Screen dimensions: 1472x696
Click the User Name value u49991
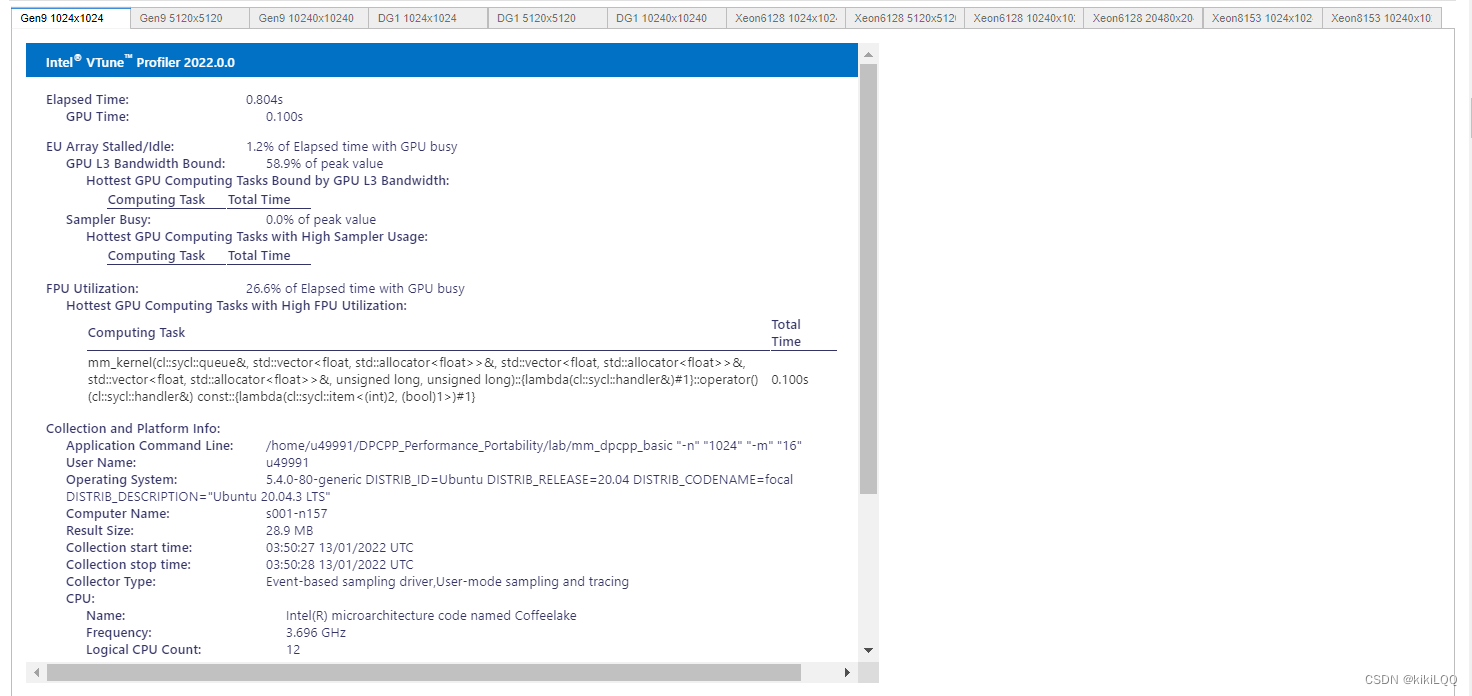click(x=287, y=462)
